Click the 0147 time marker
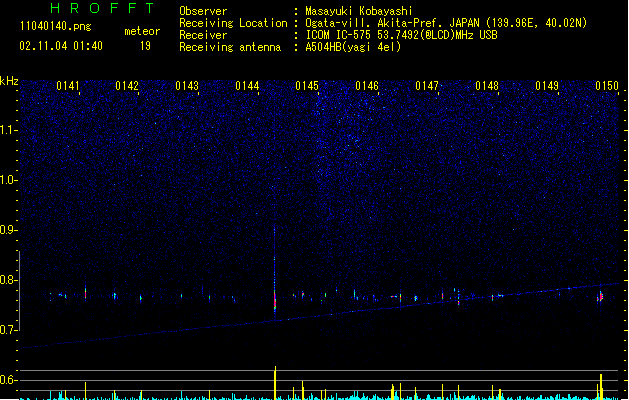The image size is (629, 400). tap(427, 86)
